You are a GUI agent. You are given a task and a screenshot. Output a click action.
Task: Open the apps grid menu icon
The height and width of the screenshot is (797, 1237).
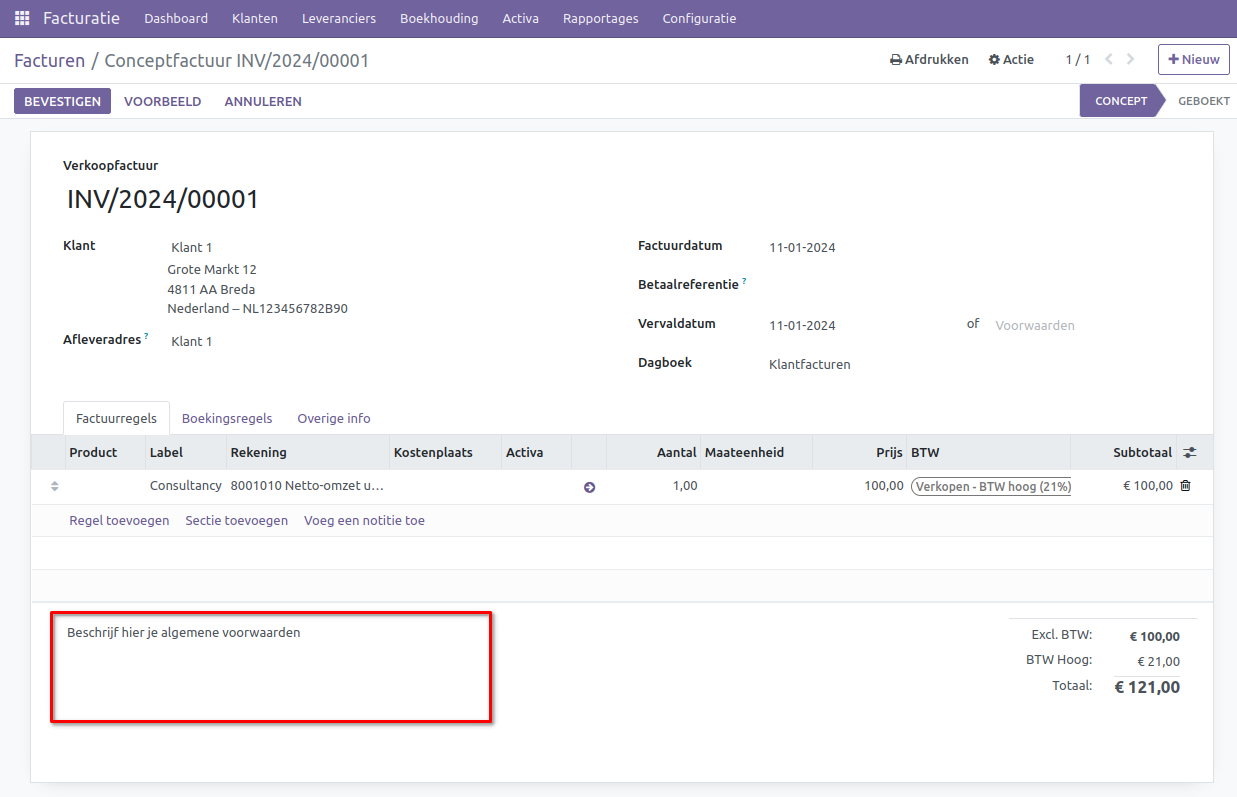(x=22, y=18)
